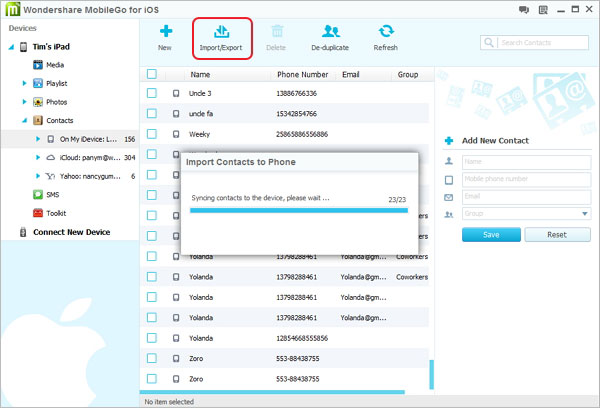Screen dimensions: 600x408
Task: Click the person icon beside Name field
Action: [x=449, y=162]
